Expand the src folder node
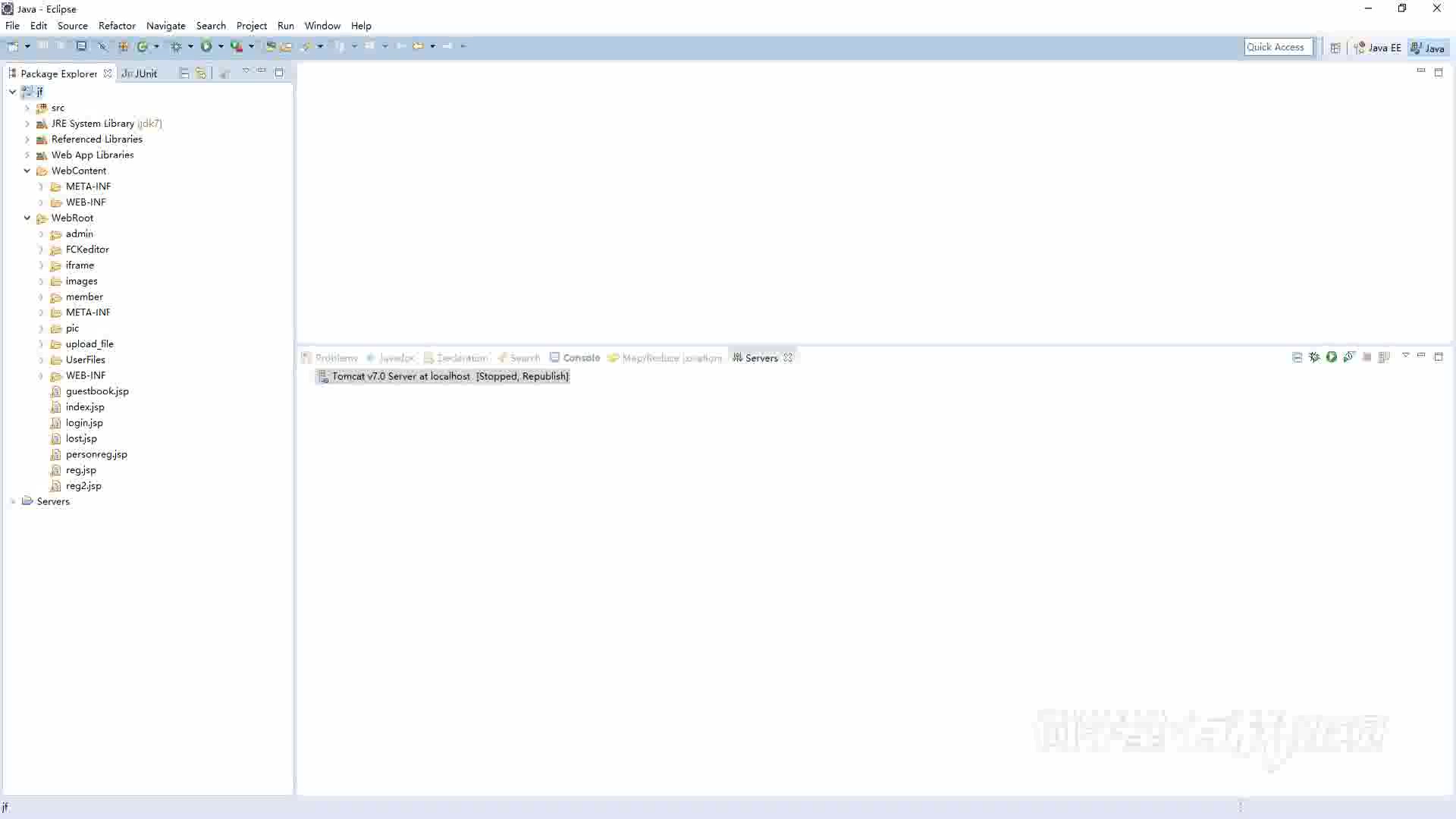Screen dimensions: 1456x819 [x=27, y=107]
